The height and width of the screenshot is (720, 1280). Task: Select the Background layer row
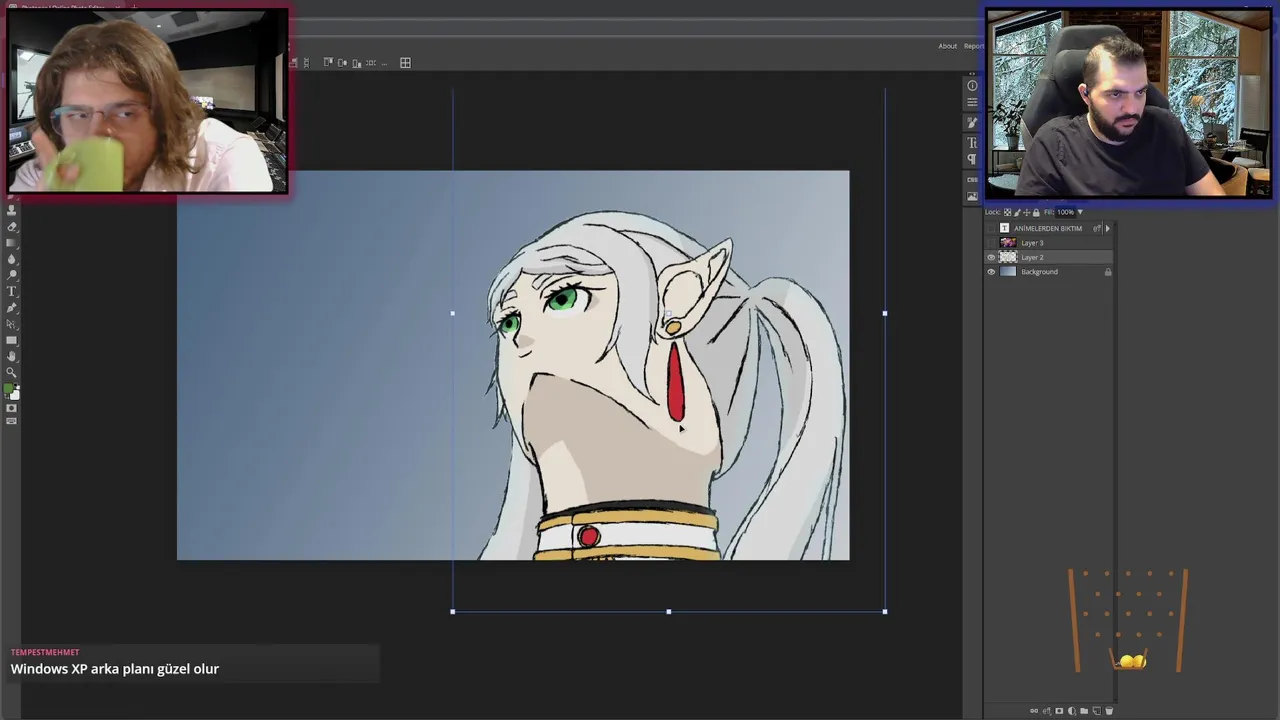click(x=1048, y=272)
